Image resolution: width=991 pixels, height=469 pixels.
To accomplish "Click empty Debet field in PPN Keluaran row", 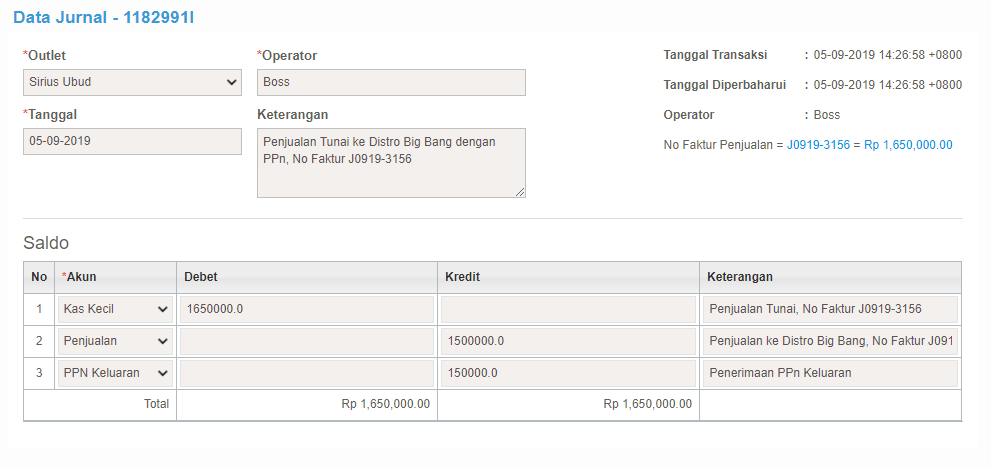I will [307, 373].
